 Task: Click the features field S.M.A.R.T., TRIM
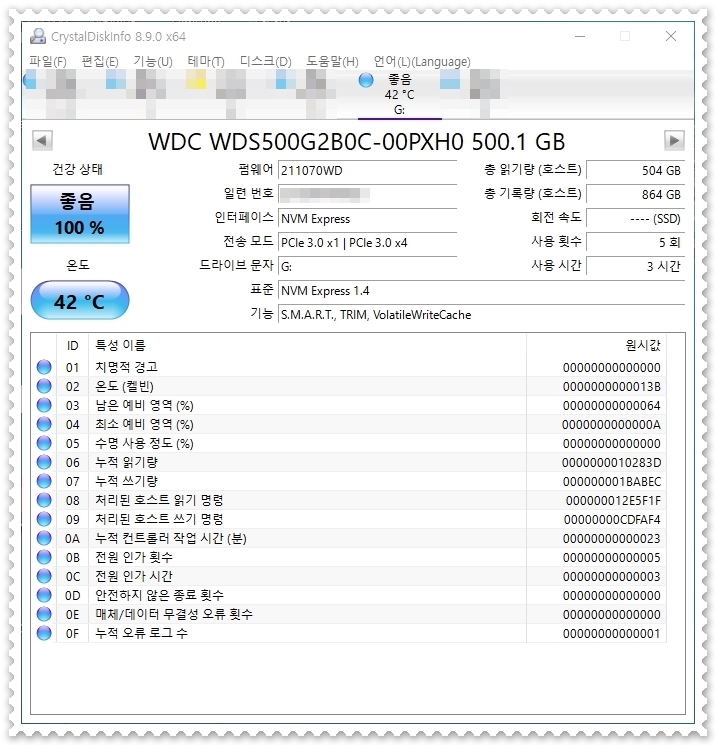click(x=481, y=315)
